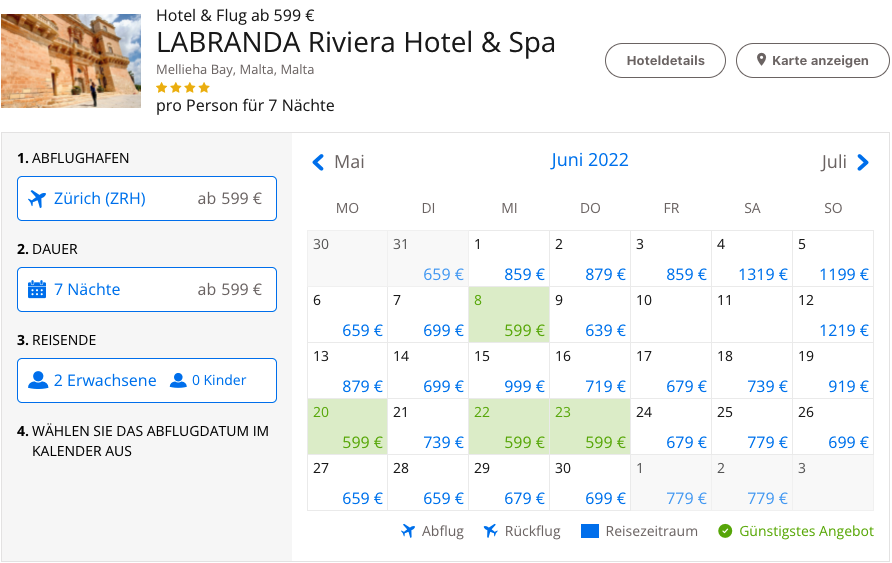Select June 20 departure for 599 €

pyautogui.click(x=347, y=427)
